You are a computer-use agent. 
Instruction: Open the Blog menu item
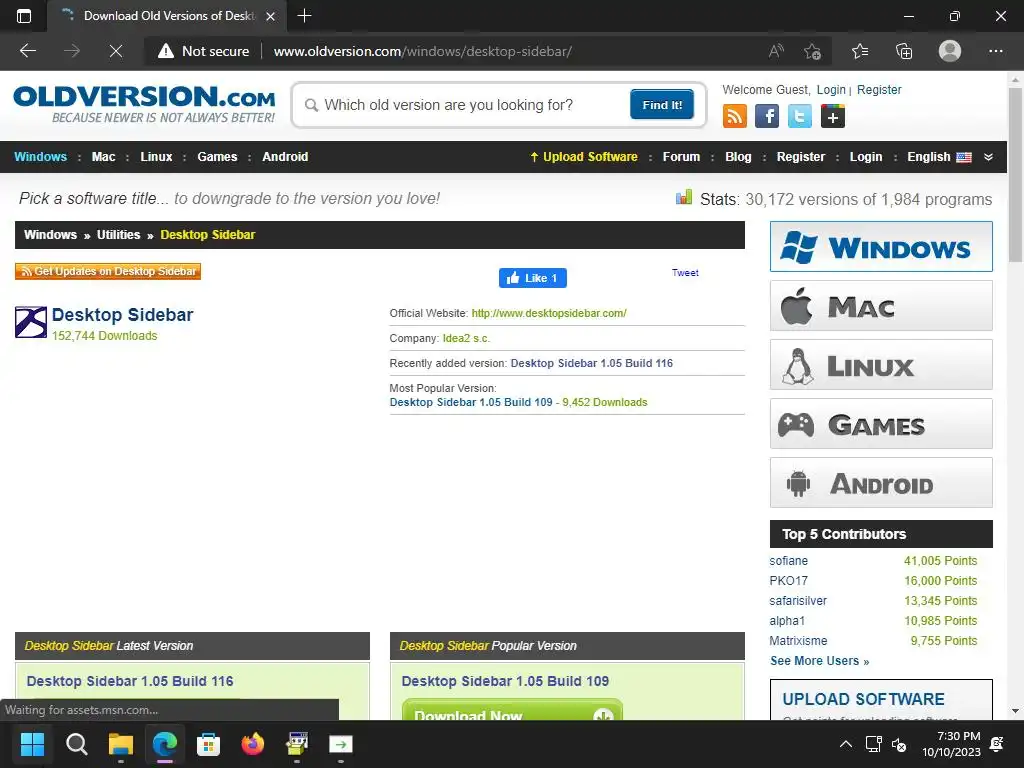tap(738, 157)
